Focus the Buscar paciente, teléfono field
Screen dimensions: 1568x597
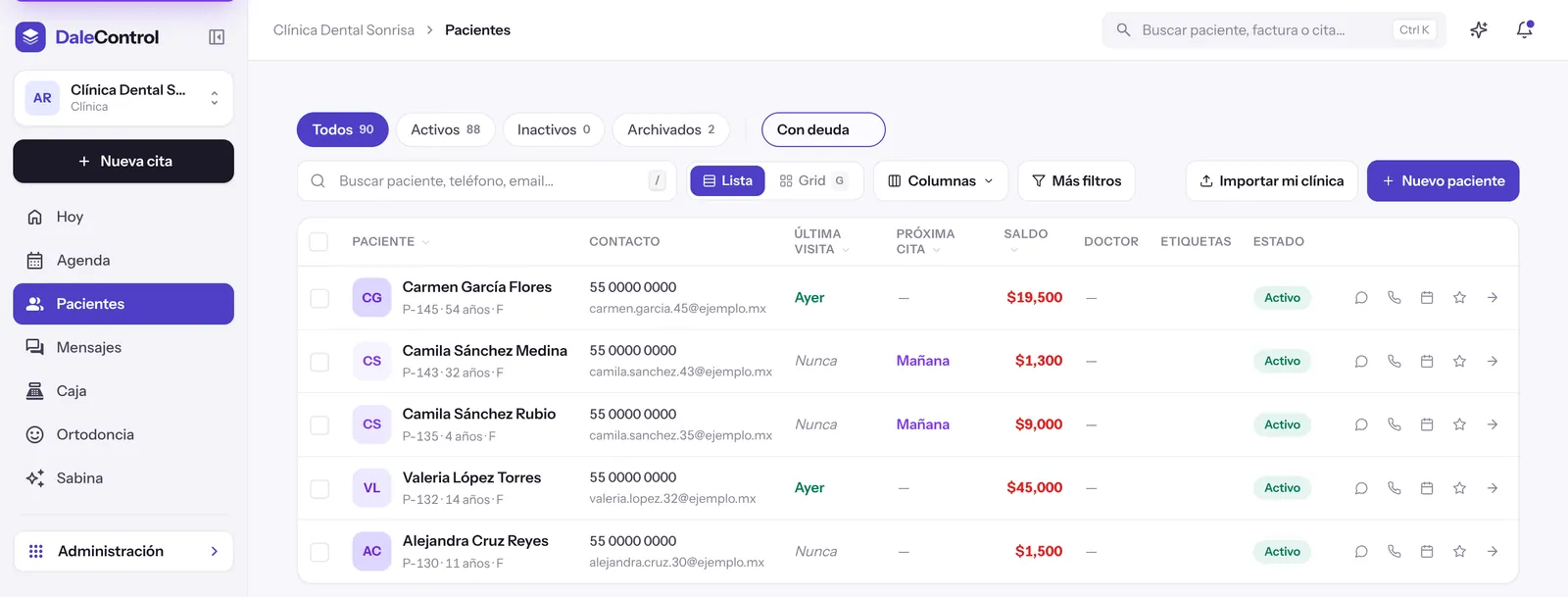pyautogui.click(x=486, y=180)
